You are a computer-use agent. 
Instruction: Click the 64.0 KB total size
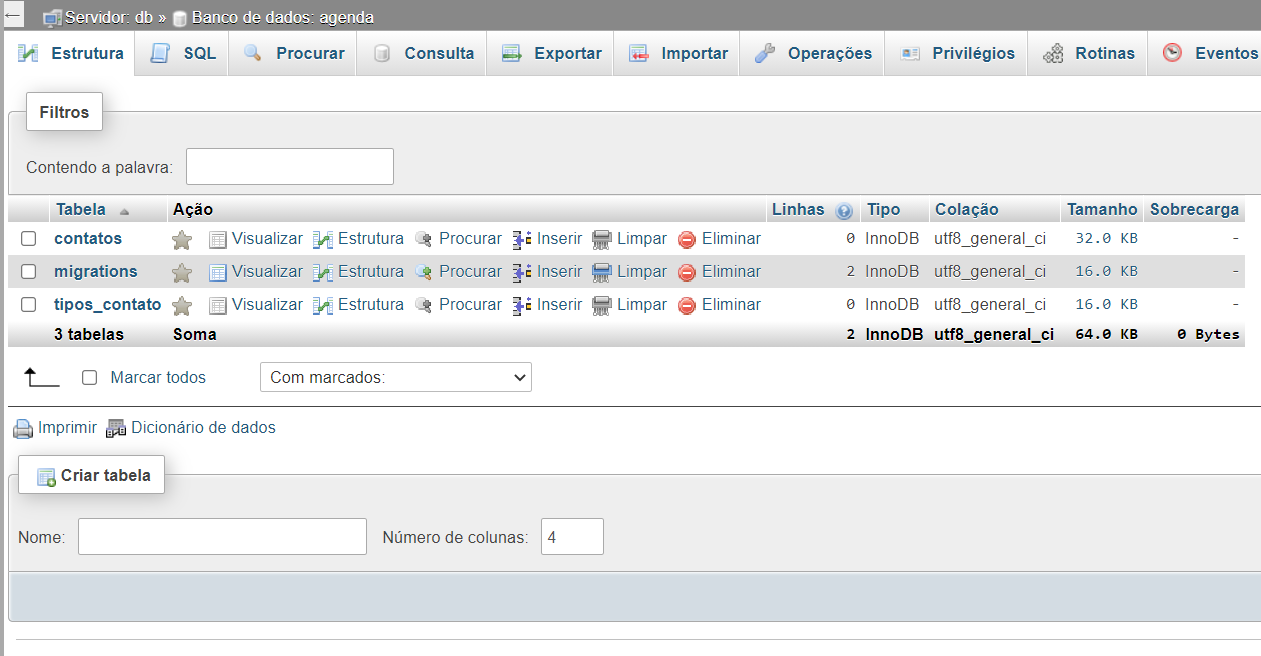(x=1106, y=335)
